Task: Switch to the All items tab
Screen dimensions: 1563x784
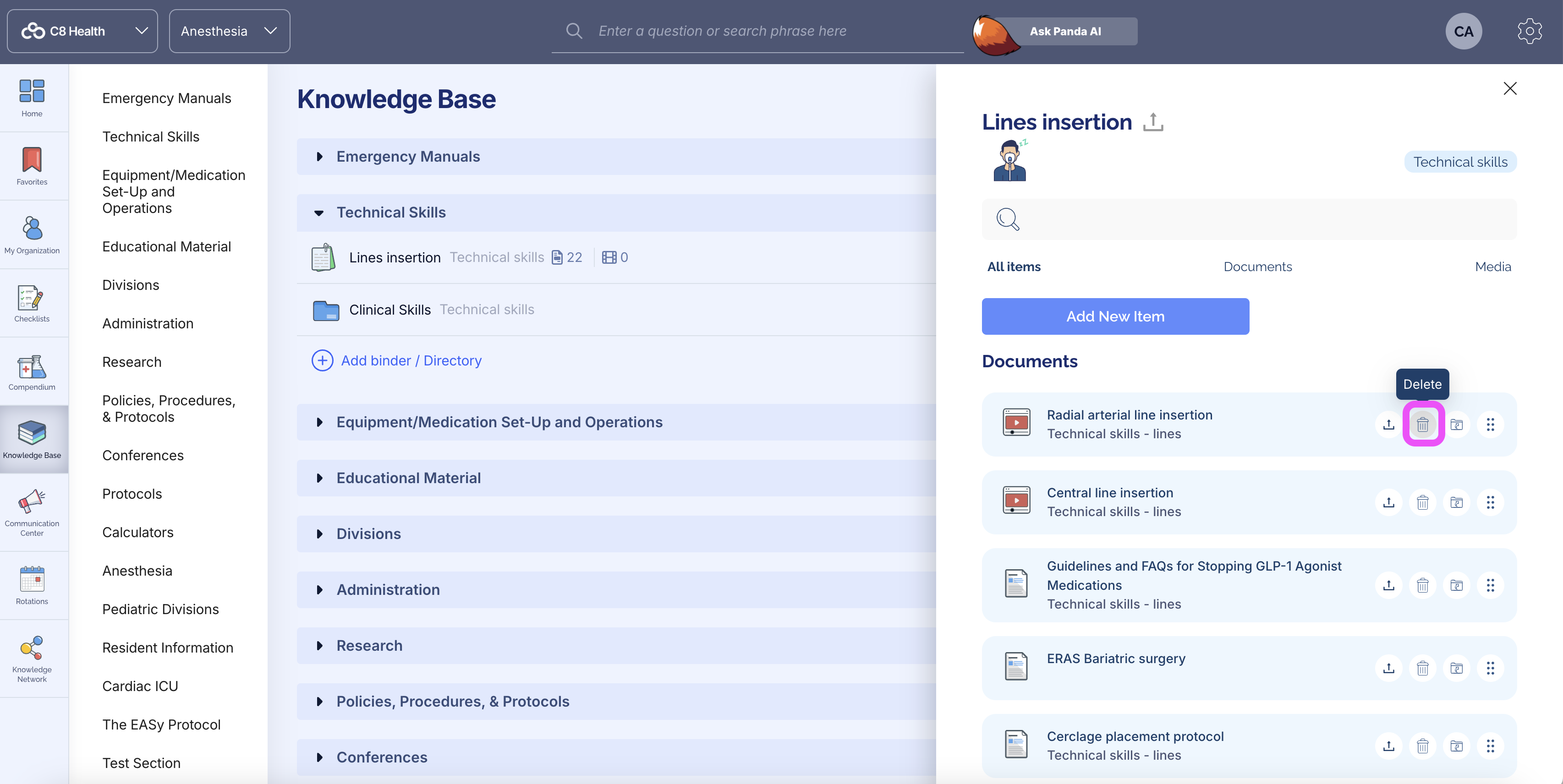Action: pyautogui.click(x=1013, y=267)
